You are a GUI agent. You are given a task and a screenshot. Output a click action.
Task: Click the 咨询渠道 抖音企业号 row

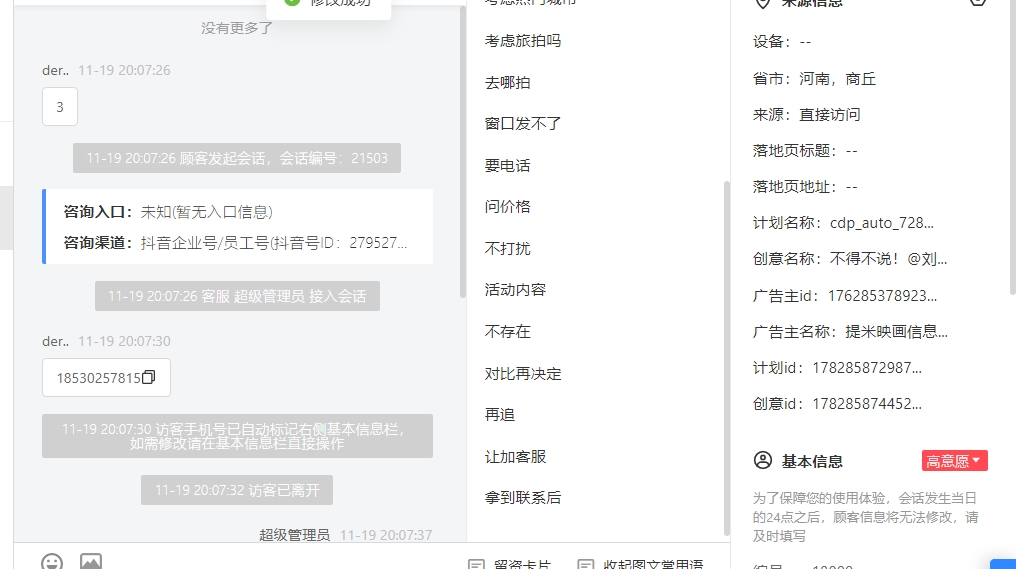[235, 242]
